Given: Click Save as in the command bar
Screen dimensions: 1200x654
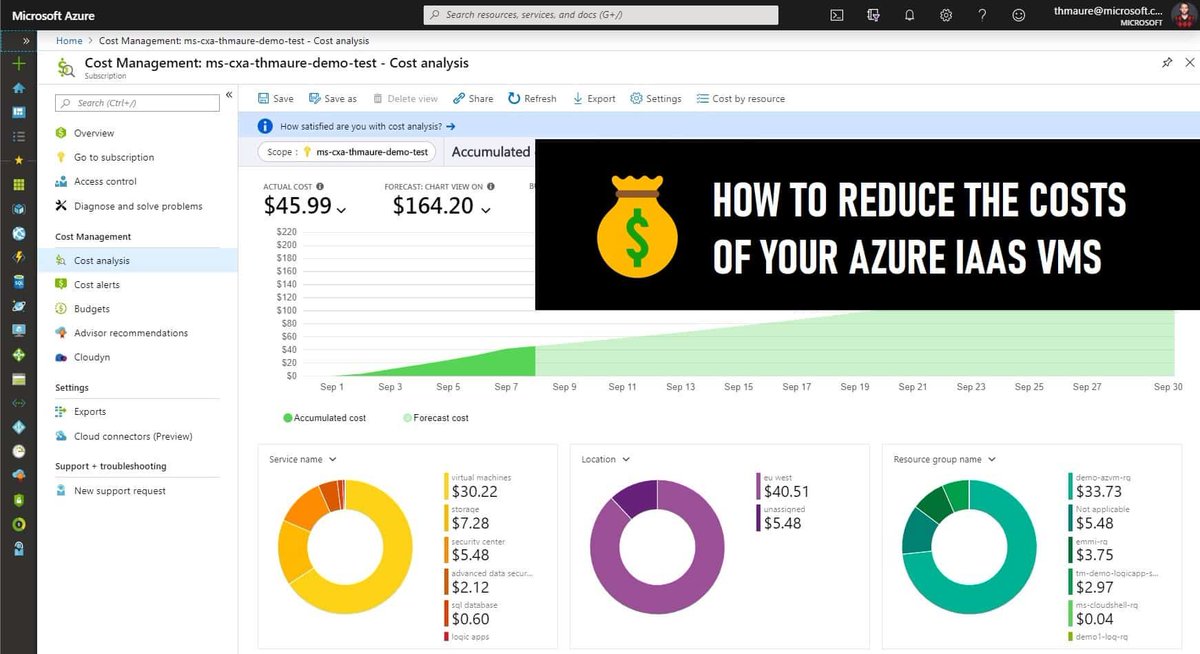Looking at the screenshot, I should [332, 98].
